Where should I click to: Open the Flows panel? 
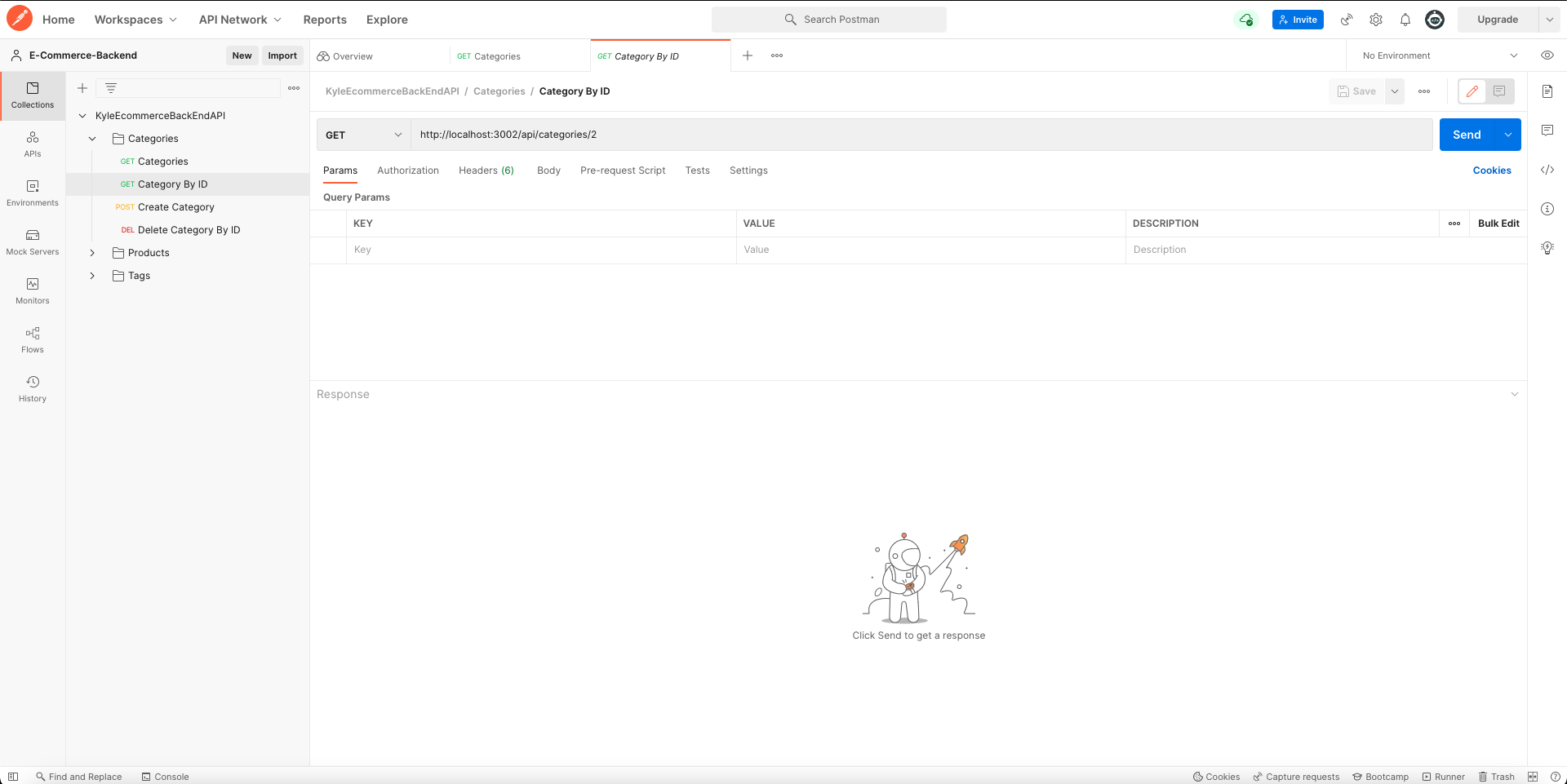(32, 339)
